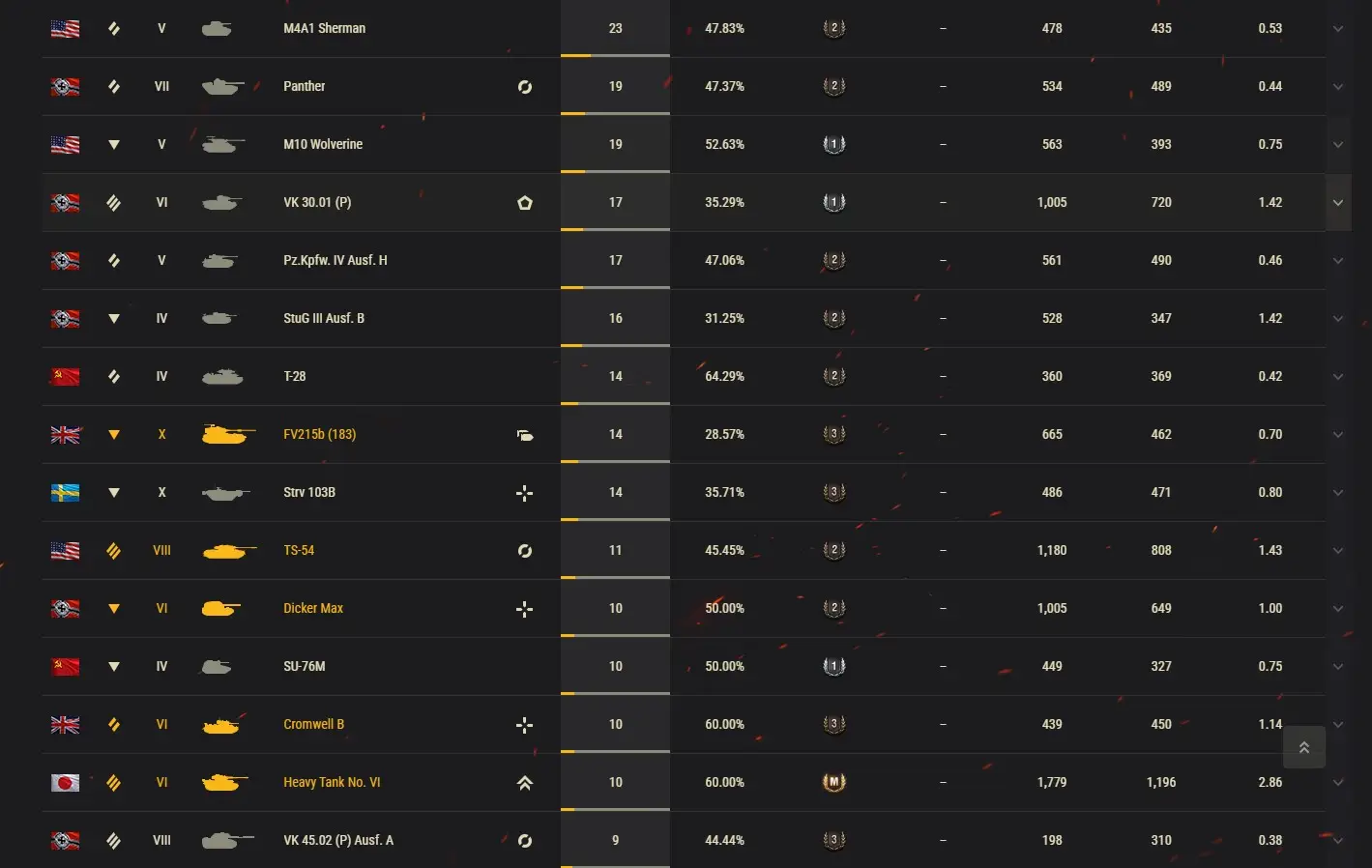Expand the M4A1 Sherman row details
The height and width of the screenshot is (868, 1372).
[1338, 29]
